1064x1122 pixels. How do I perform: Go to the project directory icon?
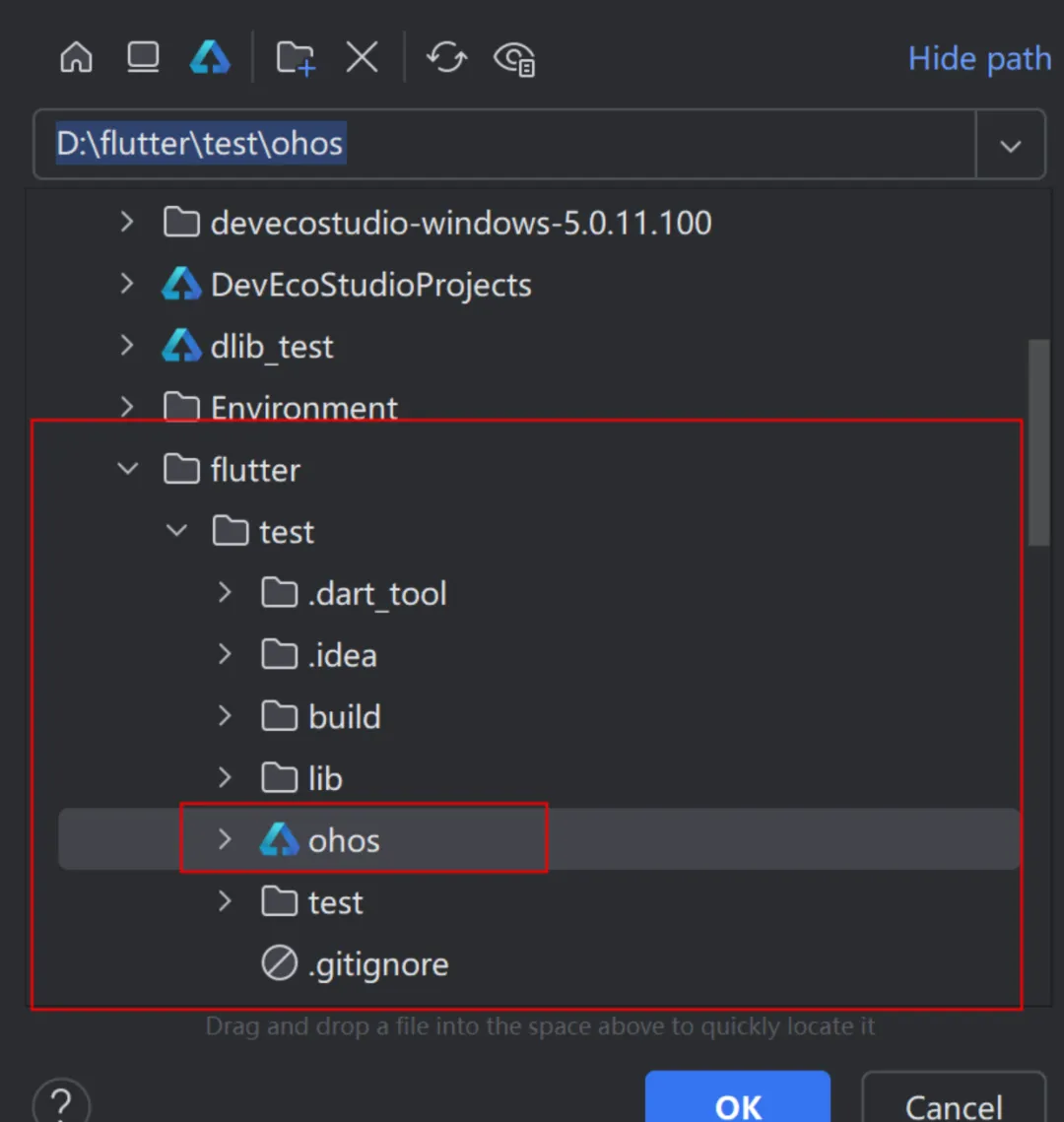[210, 56]
